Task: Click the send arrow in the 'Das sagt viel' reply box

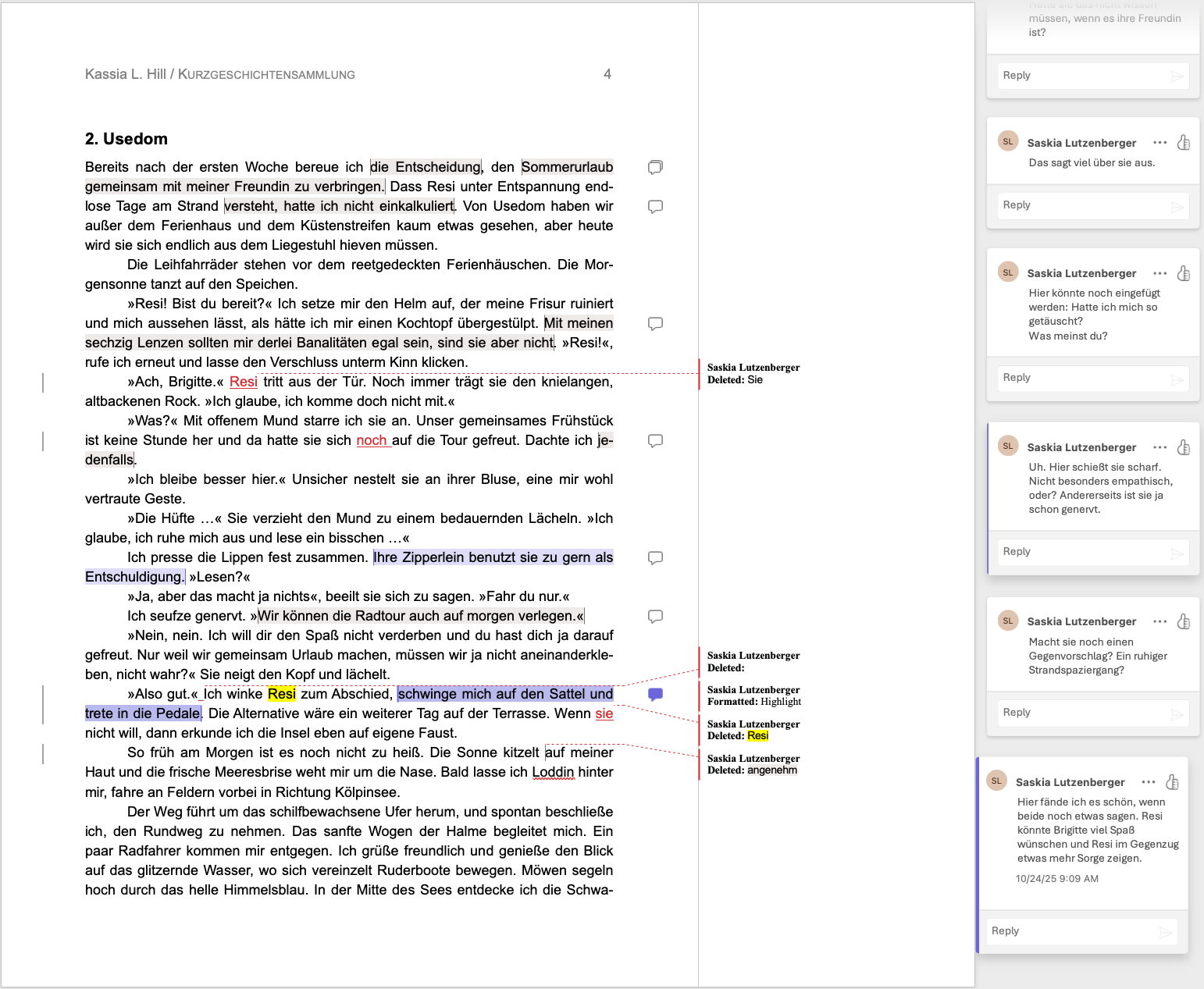Action: 1177,206
